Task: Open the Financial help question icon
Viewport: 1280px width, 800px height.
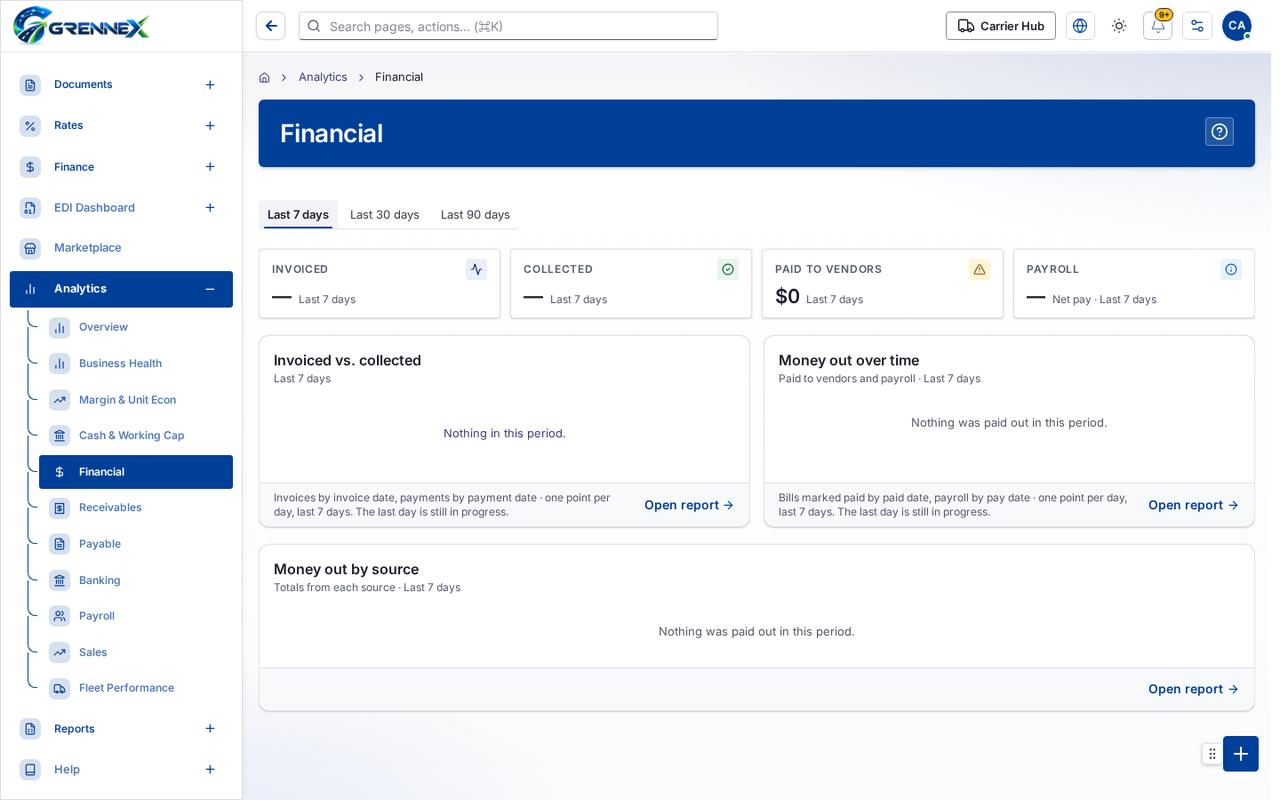Action: 1219,132
